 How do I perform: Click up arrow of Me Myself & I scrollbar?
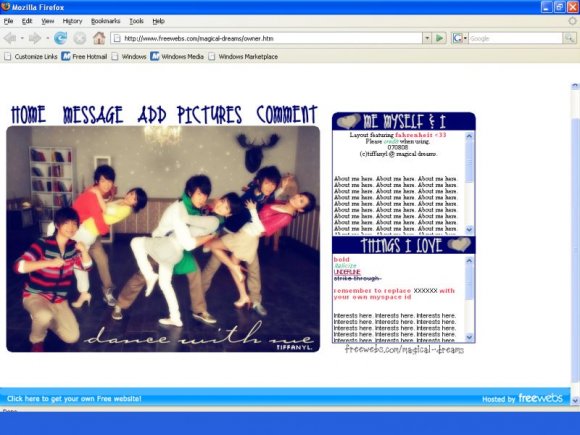pos(469,136)
